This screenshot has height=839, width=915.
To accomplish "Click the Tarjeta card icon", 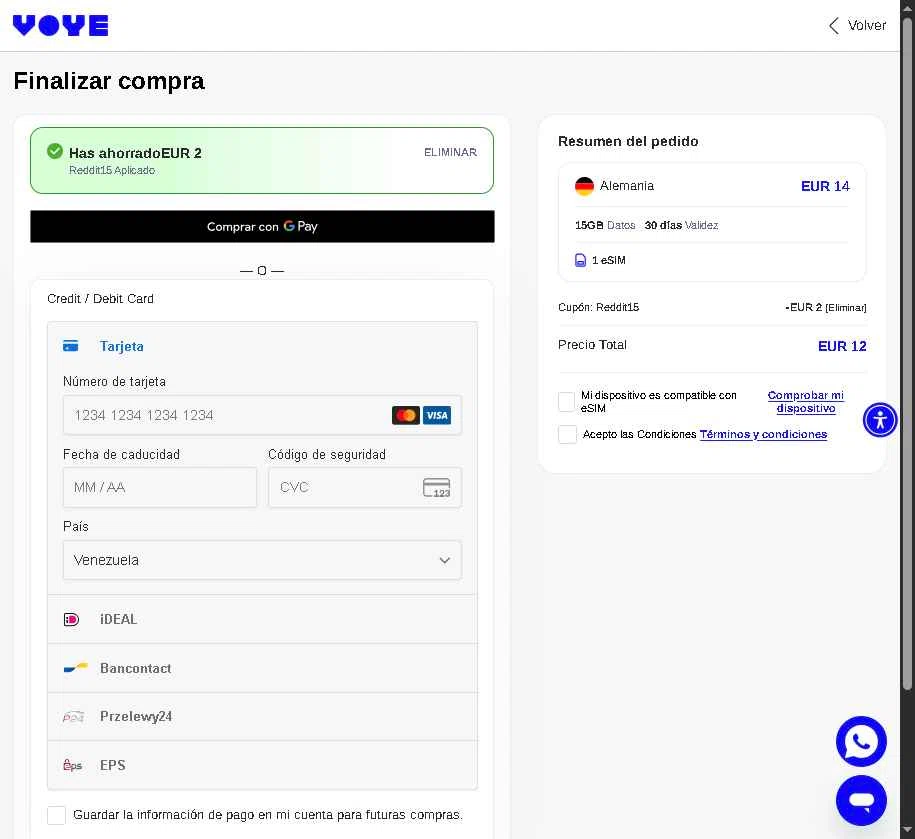I will click(71, 346).
